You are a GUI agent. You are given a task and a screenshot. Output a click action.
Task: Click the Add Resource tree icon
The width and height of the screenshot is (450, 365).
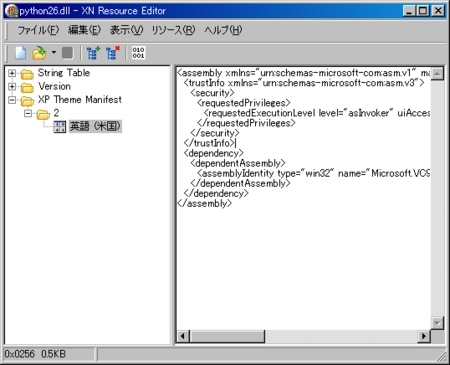click(93, 53)
